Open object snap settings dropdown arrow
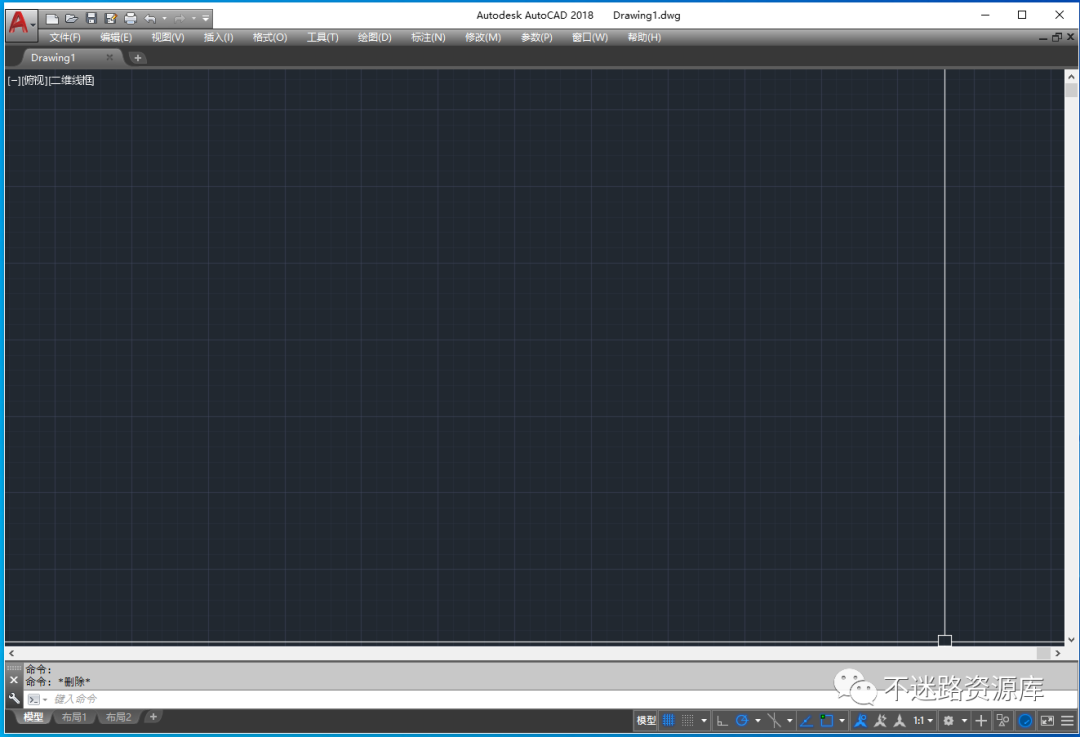 pos(842,720)
